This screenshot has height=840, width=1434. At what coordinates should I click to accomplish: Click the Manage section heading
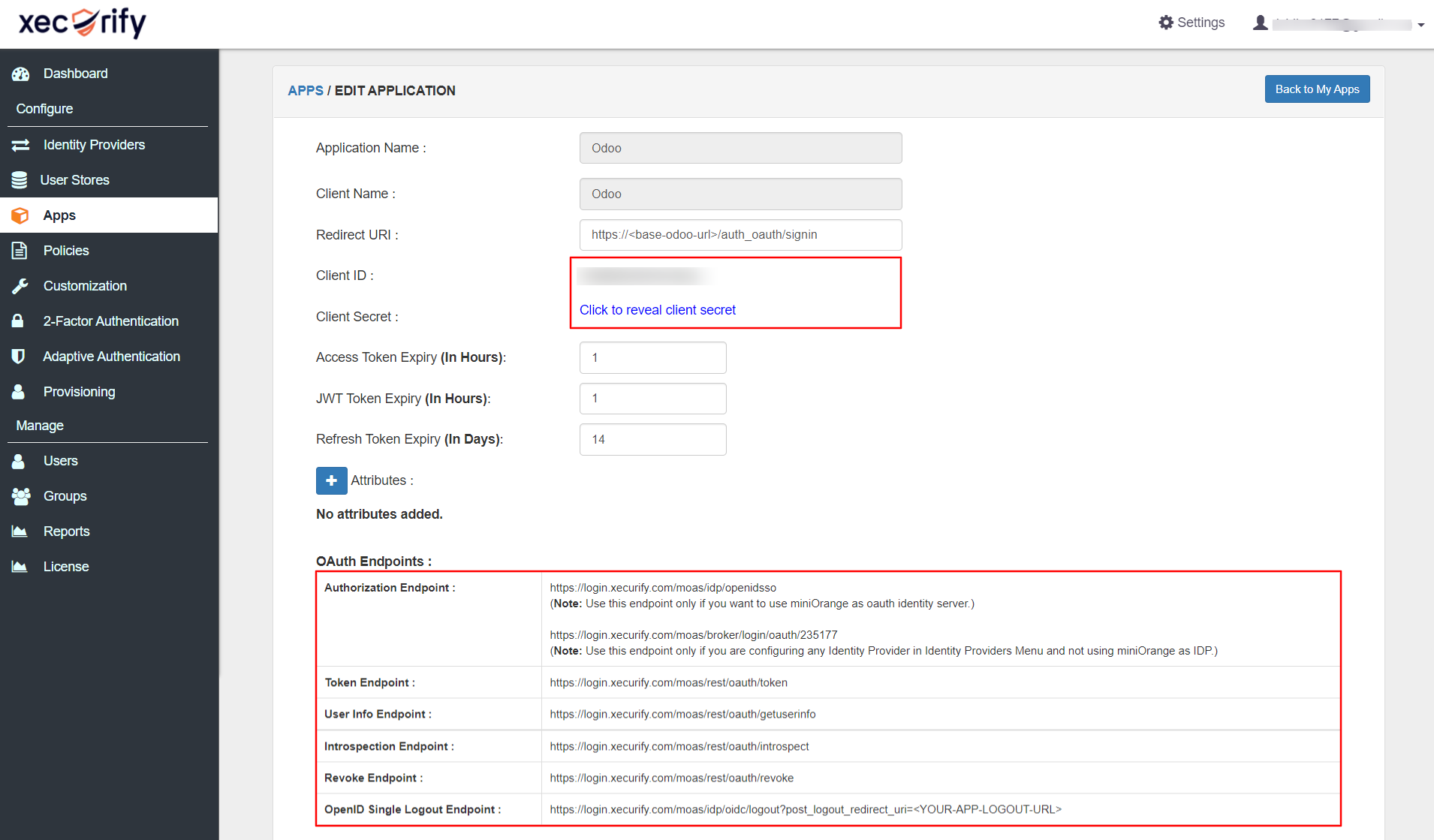tap(40, 426)
